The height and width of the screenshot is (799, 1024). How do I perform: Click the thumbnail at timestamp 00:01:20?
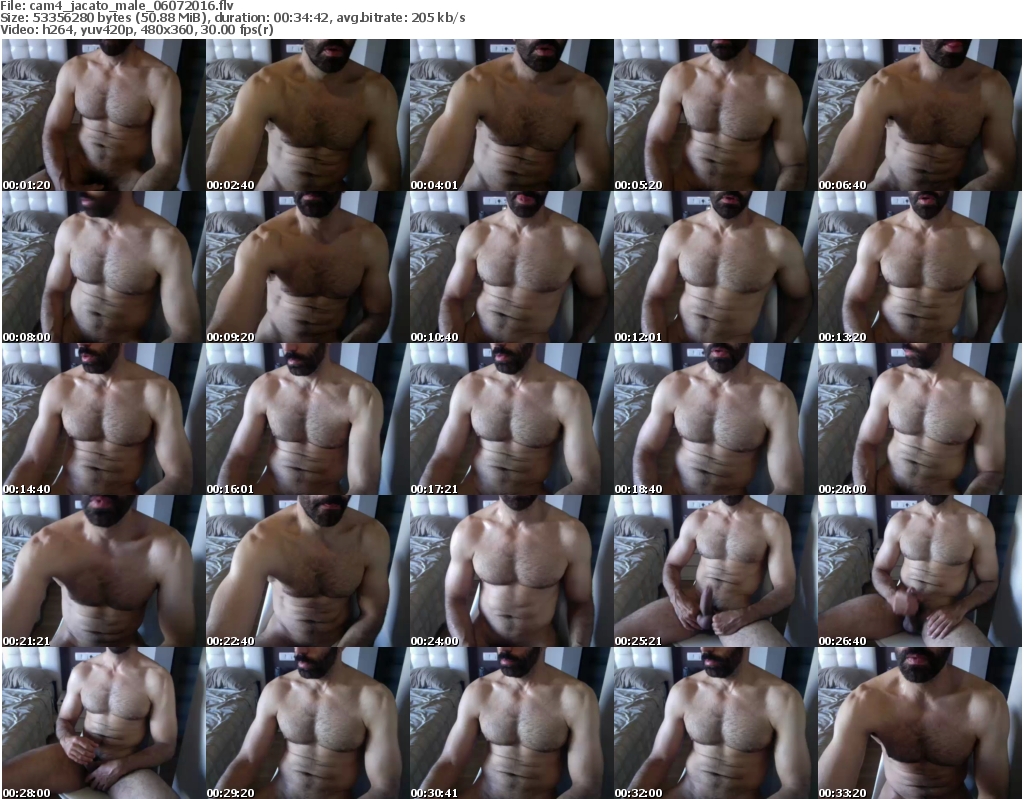pyautogui.click(x=102, y=115)
